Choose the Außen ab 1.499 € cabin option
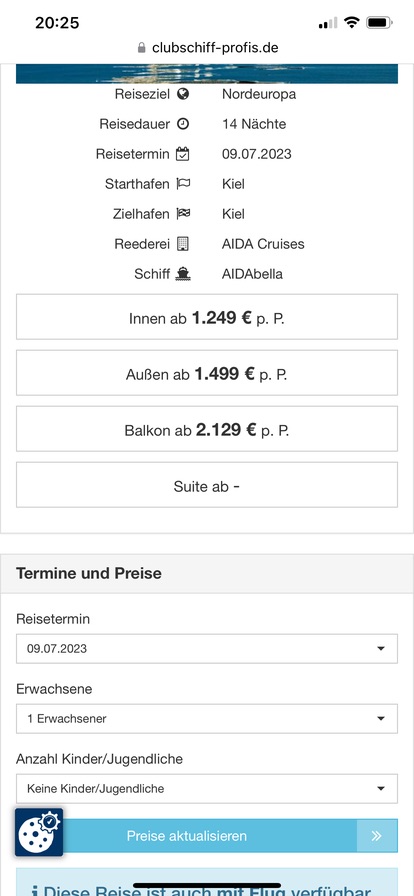 coord(206,373)
